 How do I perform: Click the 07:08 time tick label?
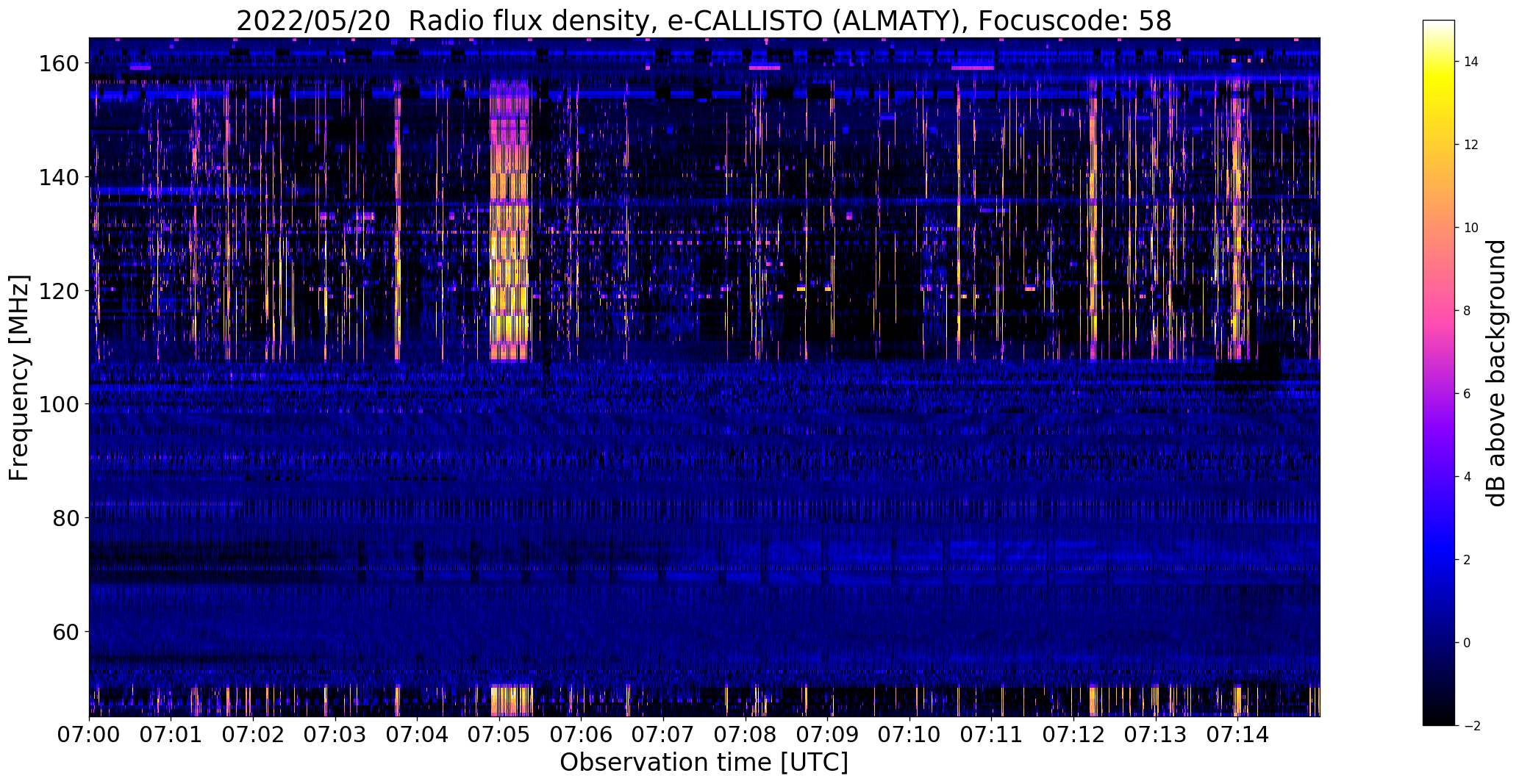[746, 733]
